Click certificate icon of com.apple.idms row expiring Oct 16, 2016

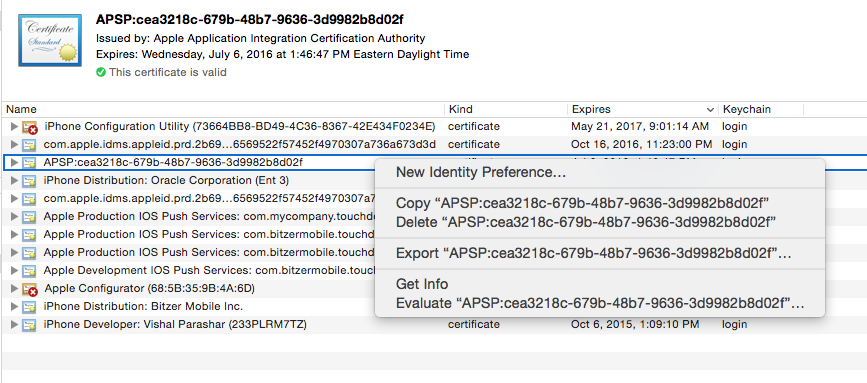pyautogui.click(x=29, y=145)
